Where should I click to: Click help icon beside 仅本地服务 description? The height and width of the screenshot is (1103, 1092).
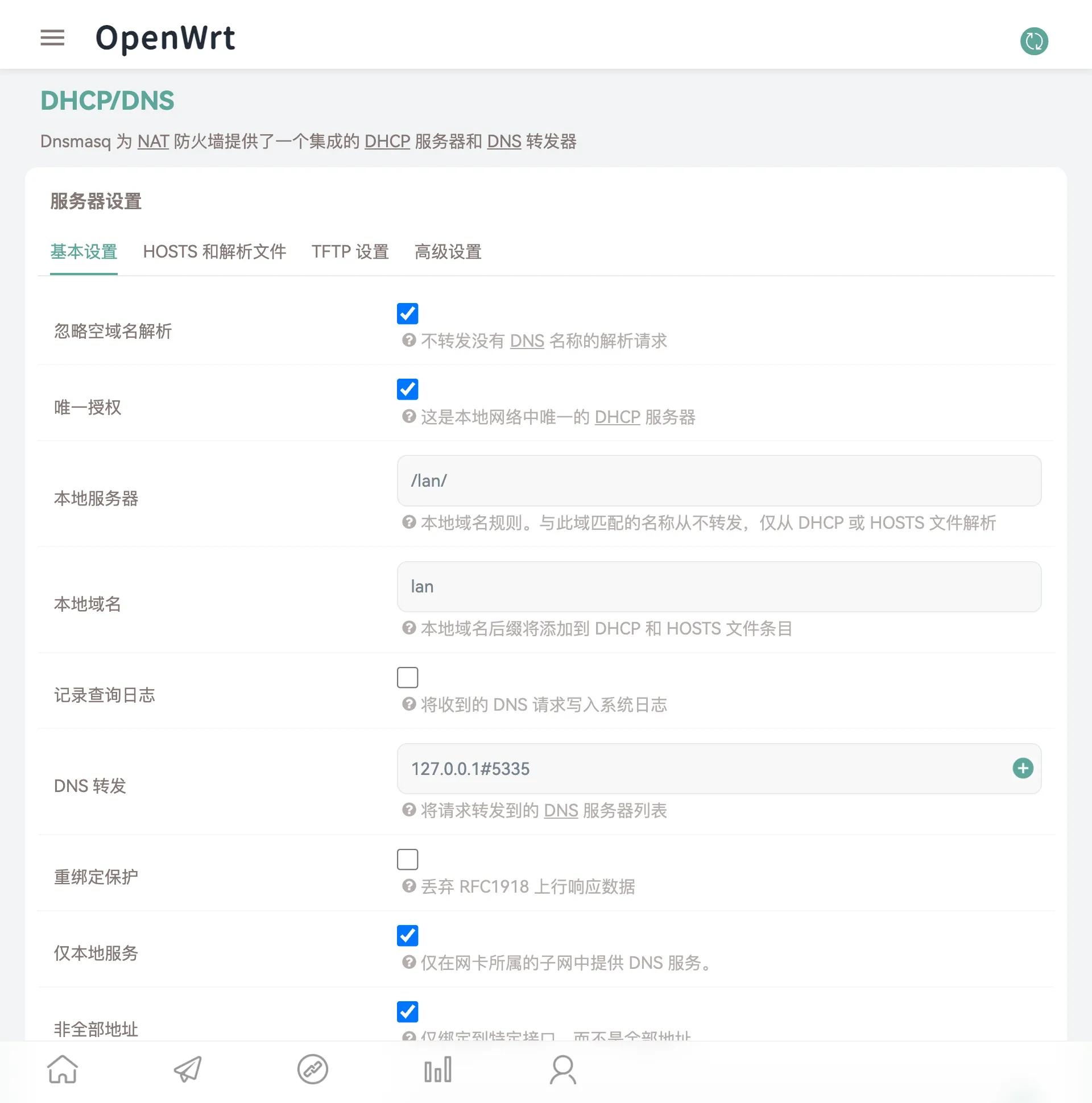(x=408, y=962)
